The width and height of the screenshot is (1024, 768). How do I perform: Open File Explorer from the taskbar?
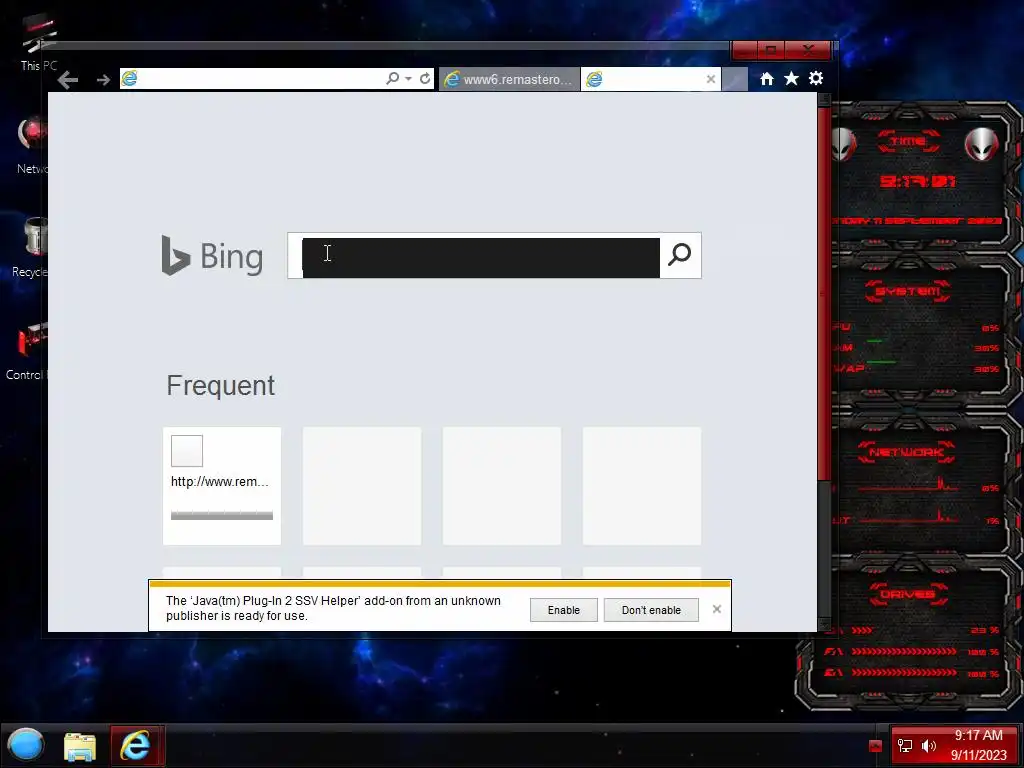pos(80,746)
